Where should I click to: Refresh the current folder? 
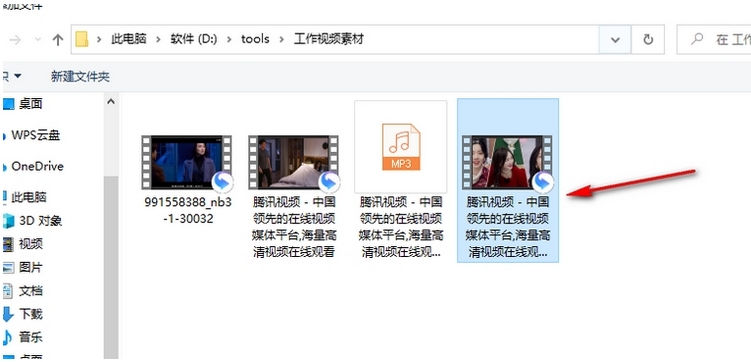coord(648,40)
